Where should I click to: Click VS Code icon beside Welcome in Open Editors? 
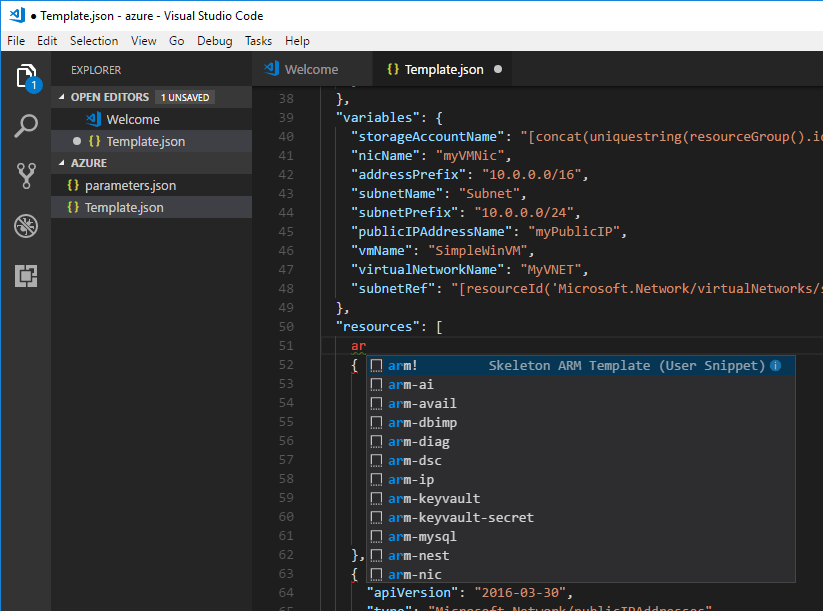[x=93, y=119]
